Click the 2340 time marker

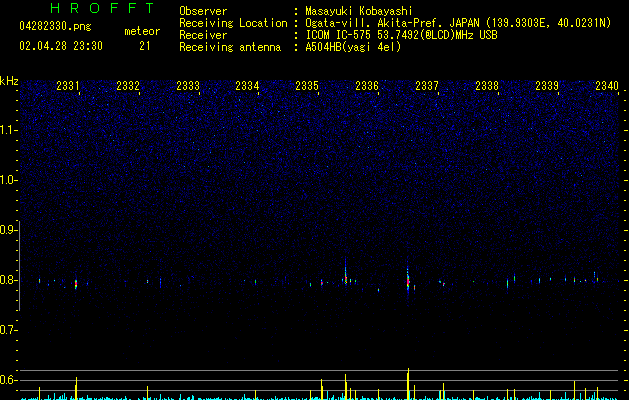click(x=607, y=86)
